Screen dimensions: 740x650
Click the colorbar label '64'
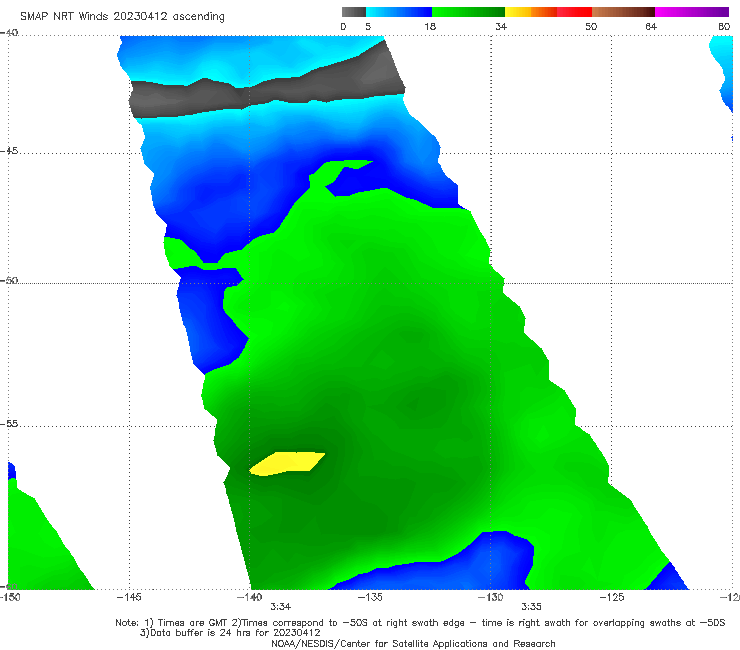pos(651,26)
